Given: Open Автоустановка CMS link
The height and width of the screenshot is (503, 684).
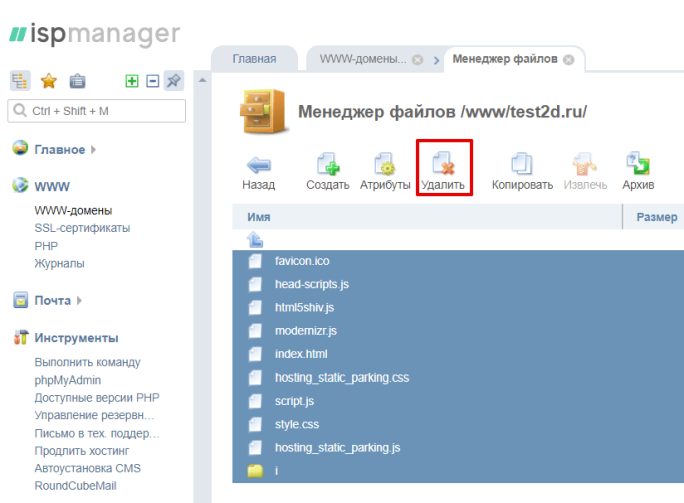Looking at the screenshot, I should pyautogui.click(x=88, y=468).
